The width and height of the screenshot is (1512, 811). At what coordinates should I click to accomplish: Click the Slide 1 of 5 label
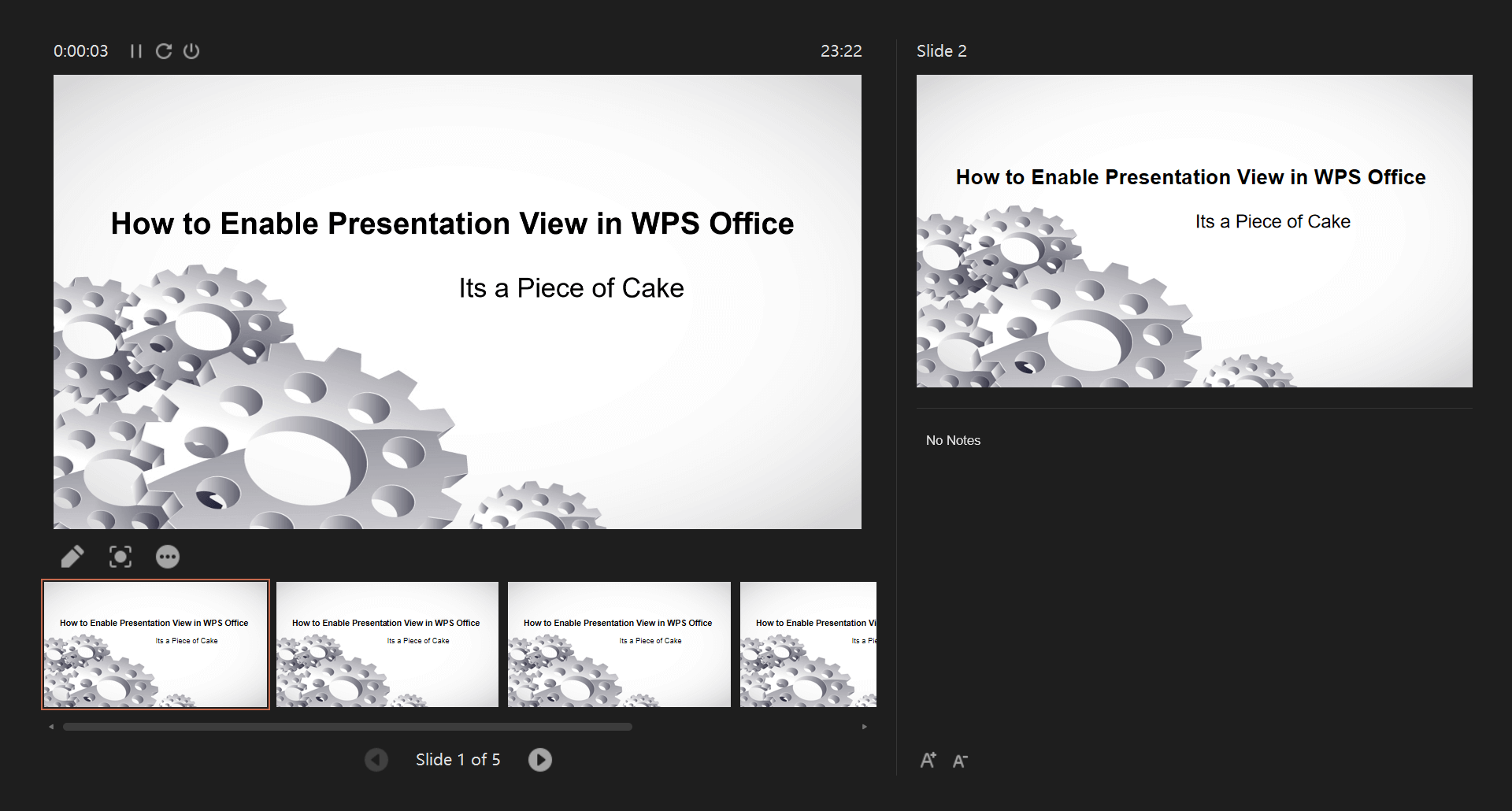click(x=458, y=759)
